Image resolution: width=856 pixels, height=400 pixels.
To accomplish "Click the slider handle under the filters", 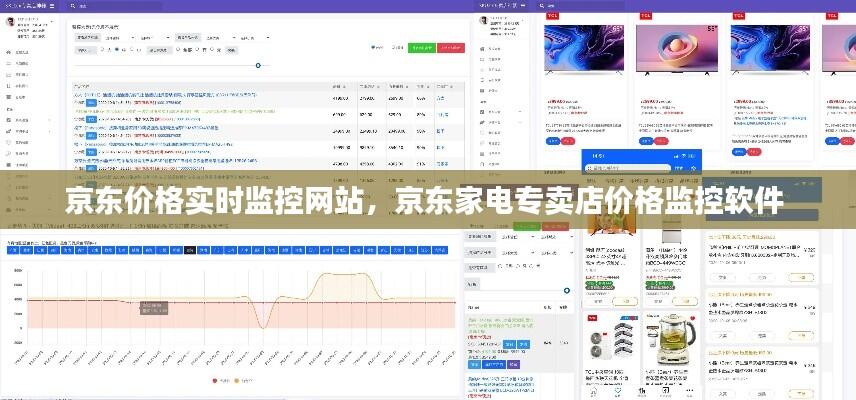I will click(x=258, y=65).
